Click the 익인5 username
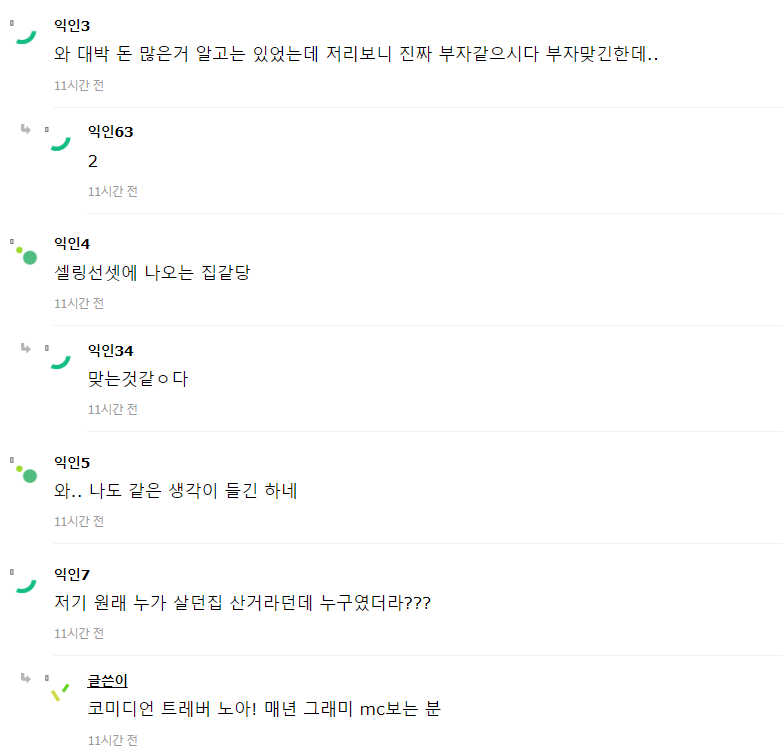The image size is (783, 754). coord(72,462)
